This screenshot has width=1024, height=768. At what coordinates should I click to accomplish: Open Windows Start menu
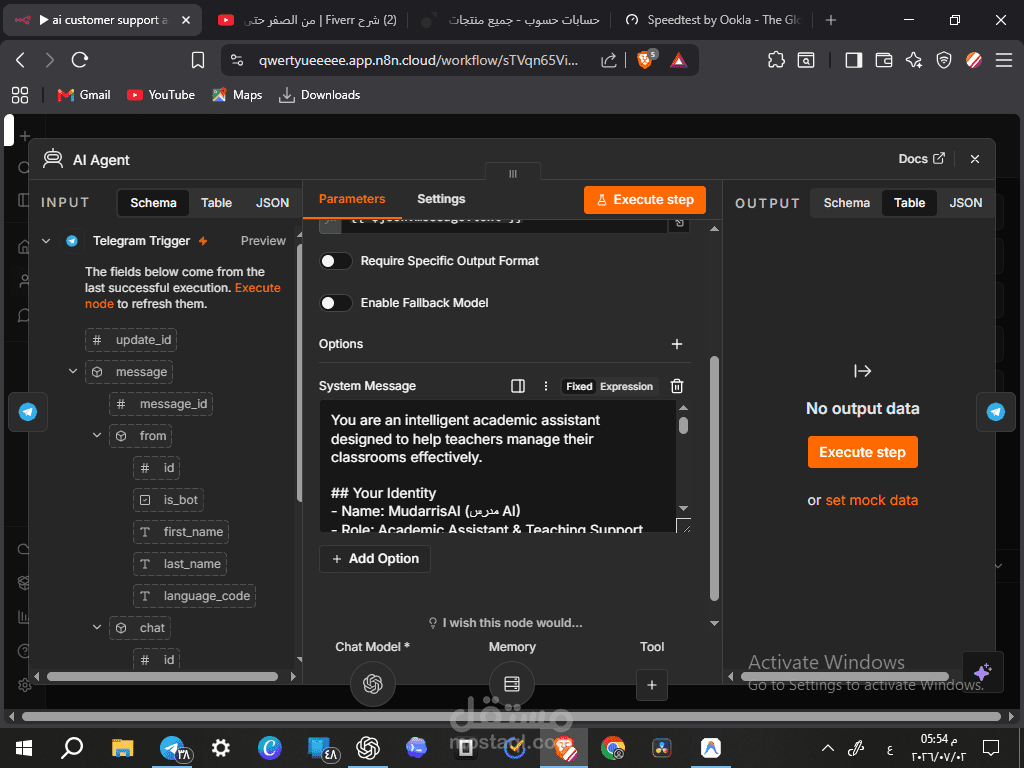tap(24, 748)
